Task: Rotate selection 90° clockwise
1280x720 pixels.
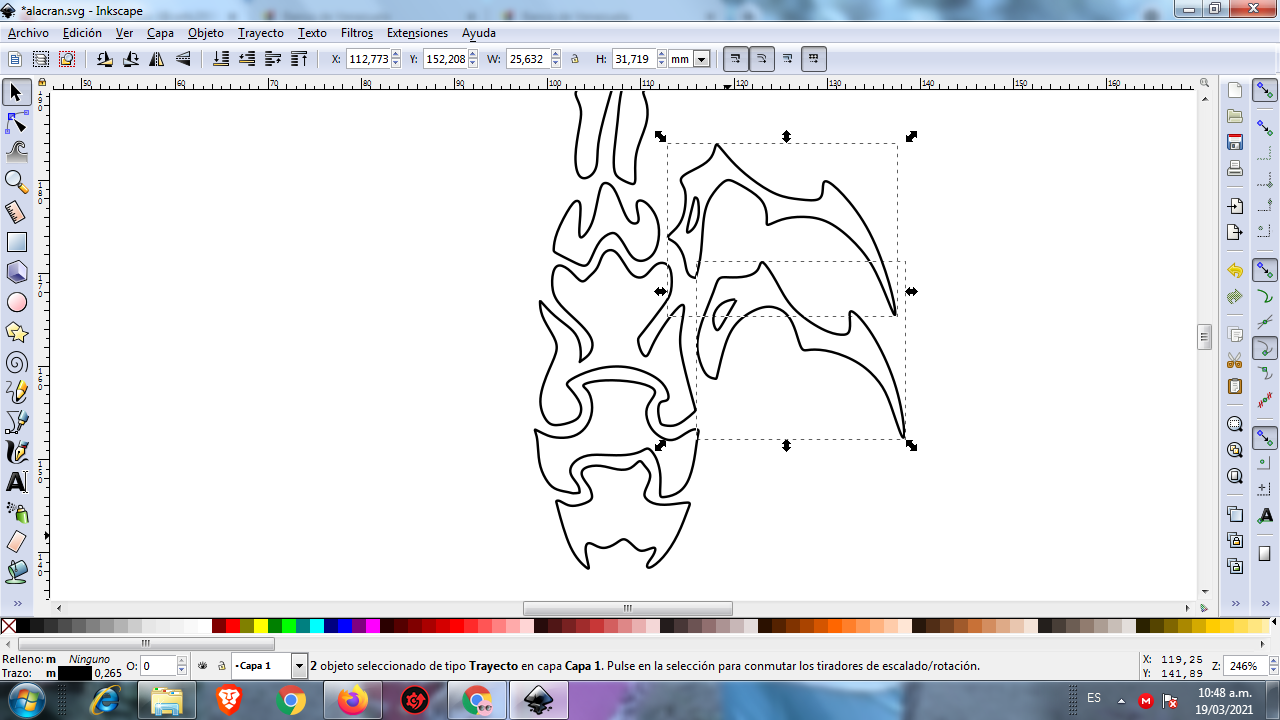Action: point(131,59)
